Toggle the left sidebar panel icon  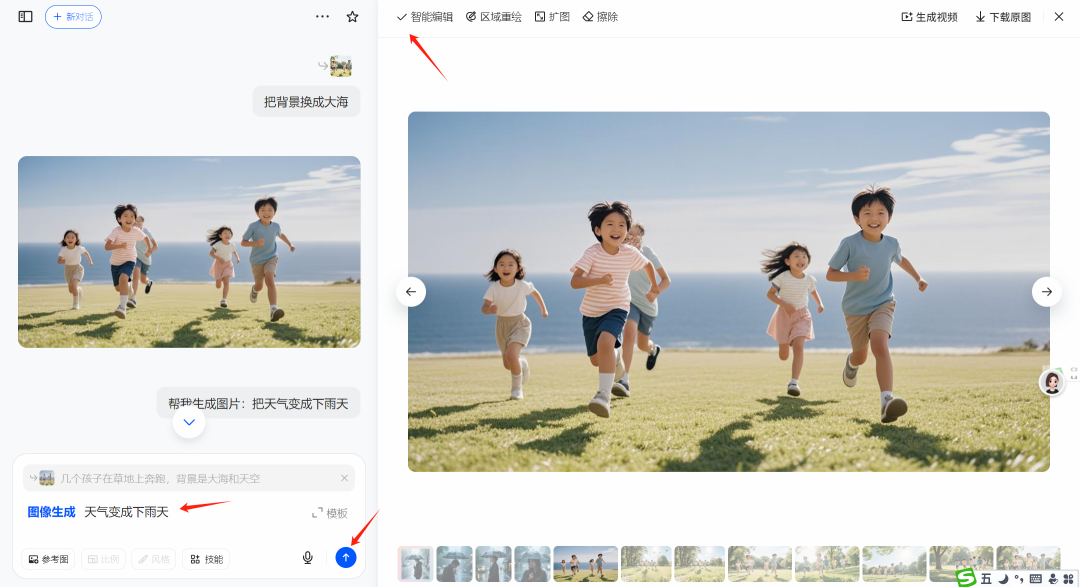[25, 17]
